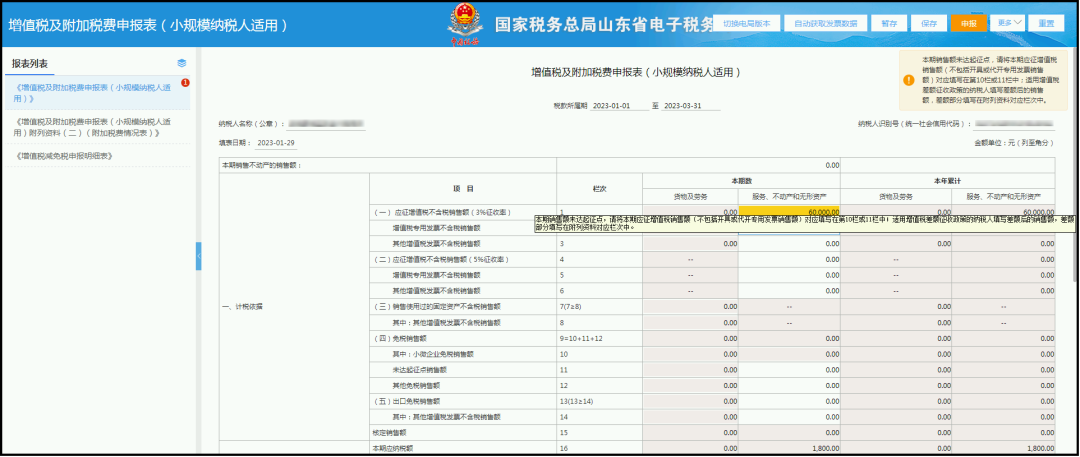Click 应征增值税不含税销售额（3%征收率） label
Screen dimensions: 1080x457
point(444,212)
